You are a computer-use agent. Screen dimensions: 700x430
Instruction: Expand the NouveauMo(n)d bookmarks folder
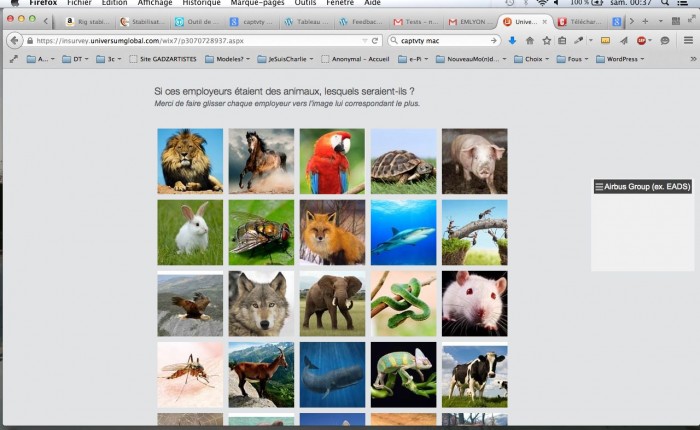pos(471,59)
